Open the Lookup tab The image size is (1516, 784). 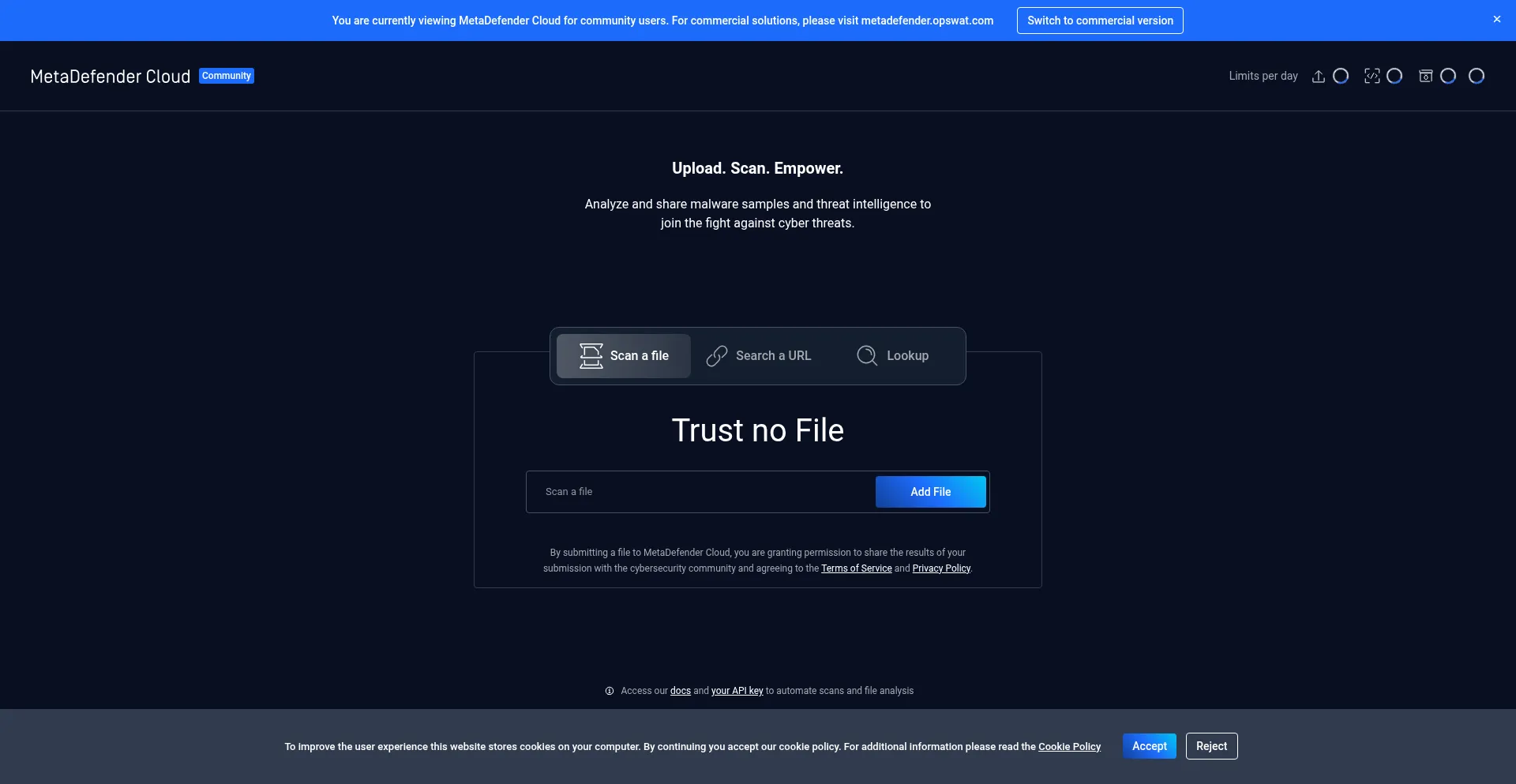click(x=893, y=356)
